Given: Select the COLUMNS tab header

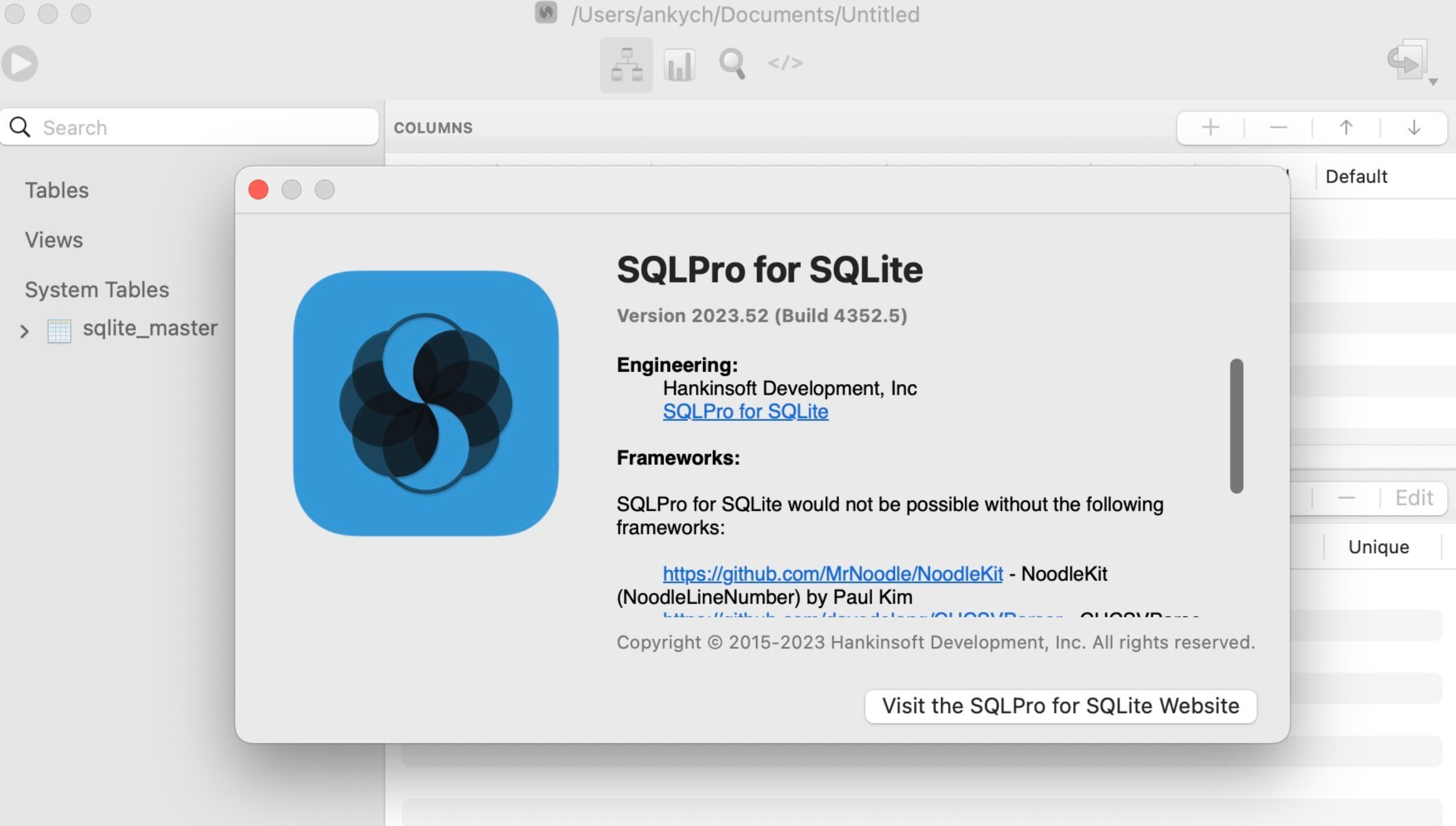Looking at the screenshot, I should [x=432, y=126].
